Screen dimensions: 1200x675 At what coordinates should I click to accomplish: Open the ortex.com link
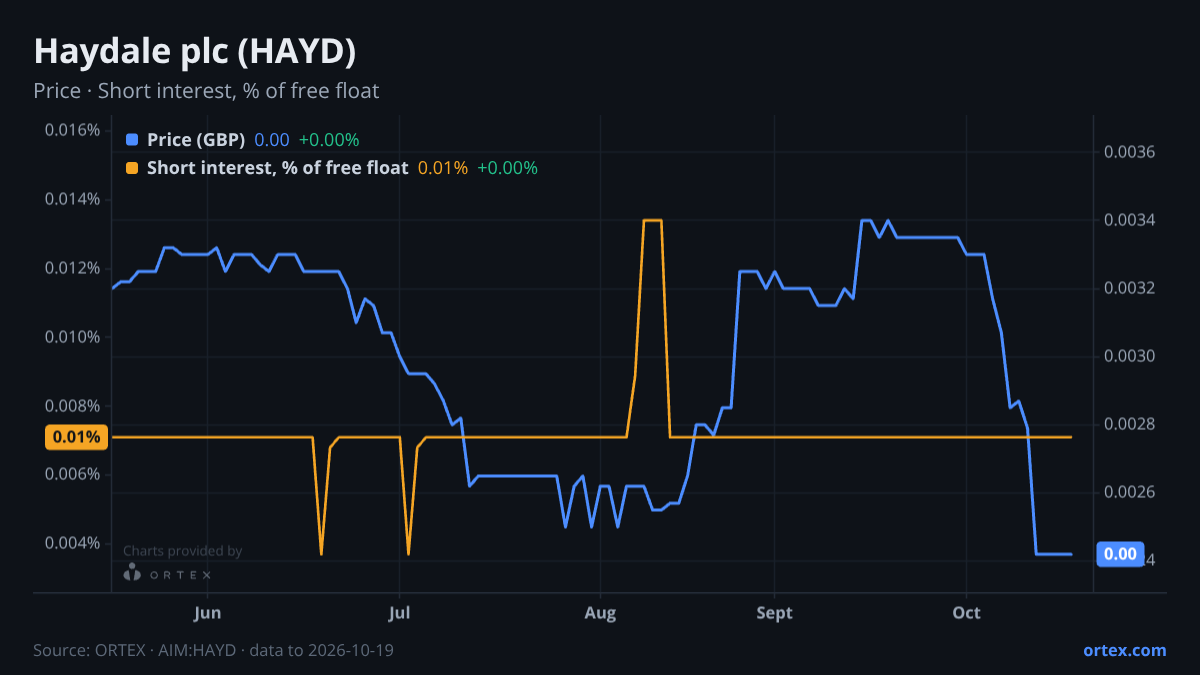coord(1125,650)
